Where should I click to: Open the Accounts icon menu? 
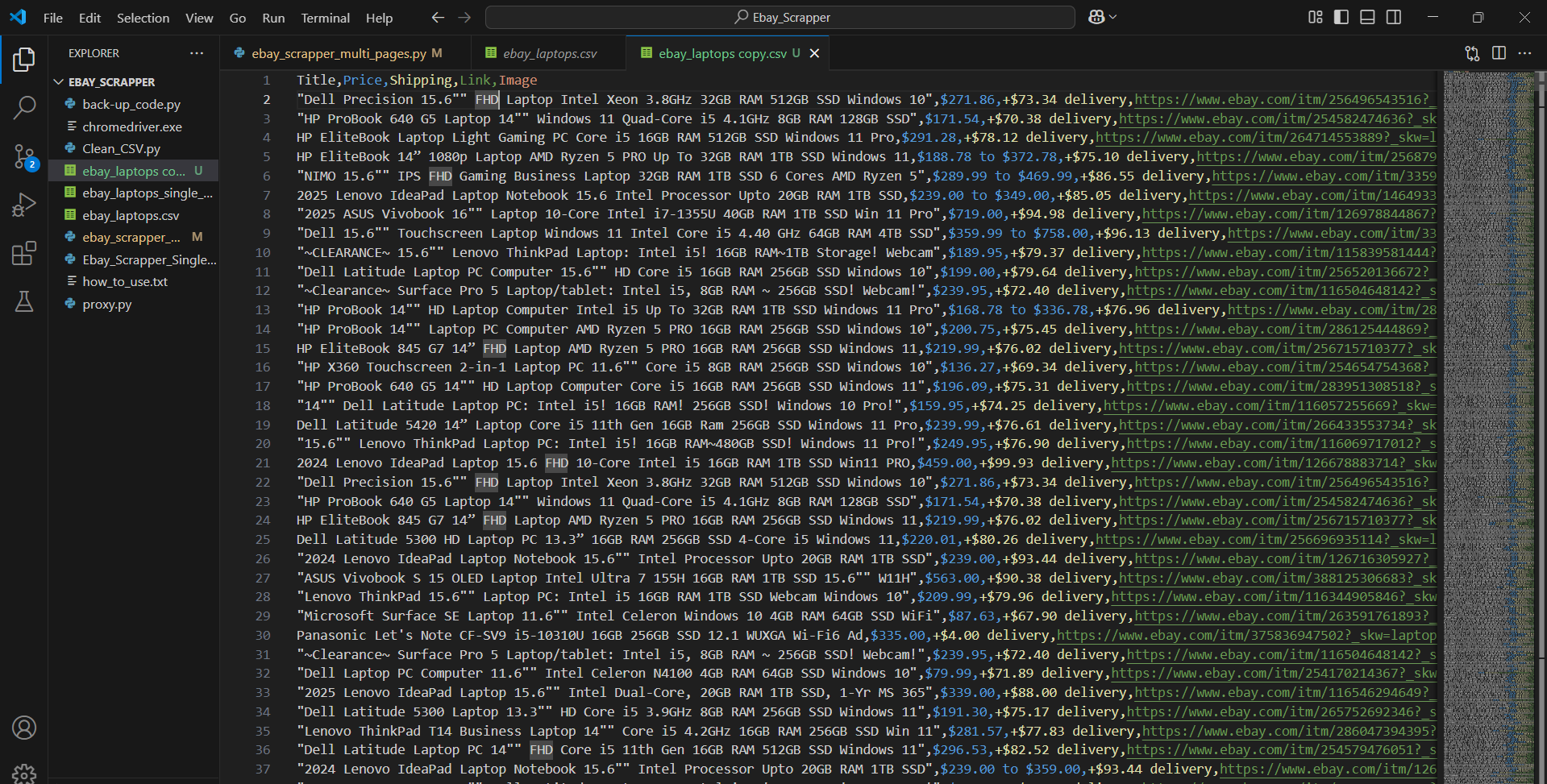[24, 728]
